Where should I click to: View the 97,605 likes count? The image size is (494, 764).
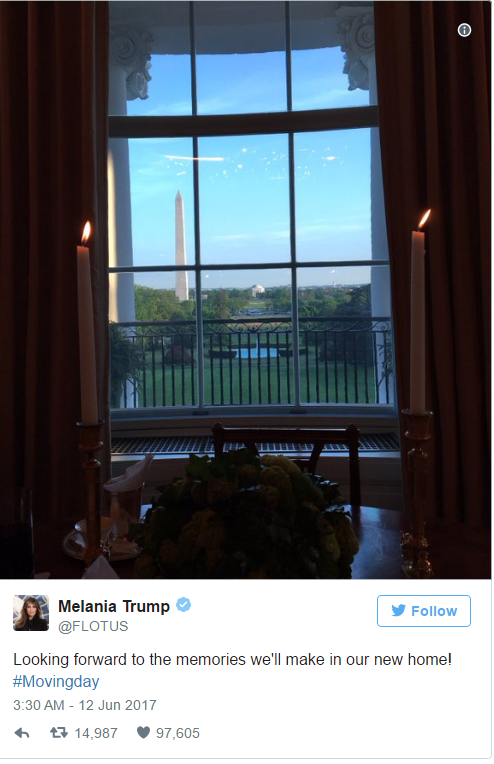tap(178, 733)
